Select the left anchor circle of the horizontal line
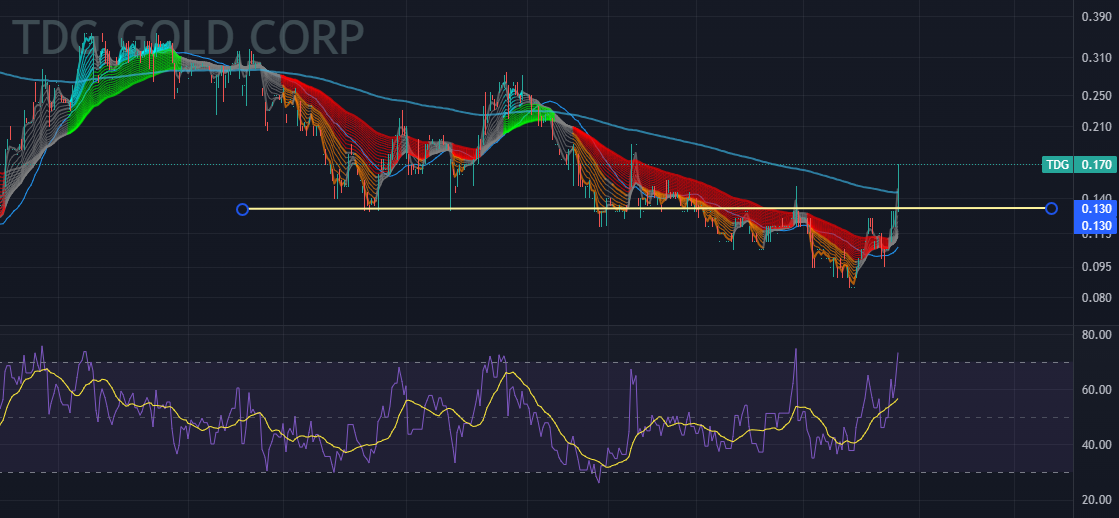This screenshot has width=1119, height=518. click(242, 209)
